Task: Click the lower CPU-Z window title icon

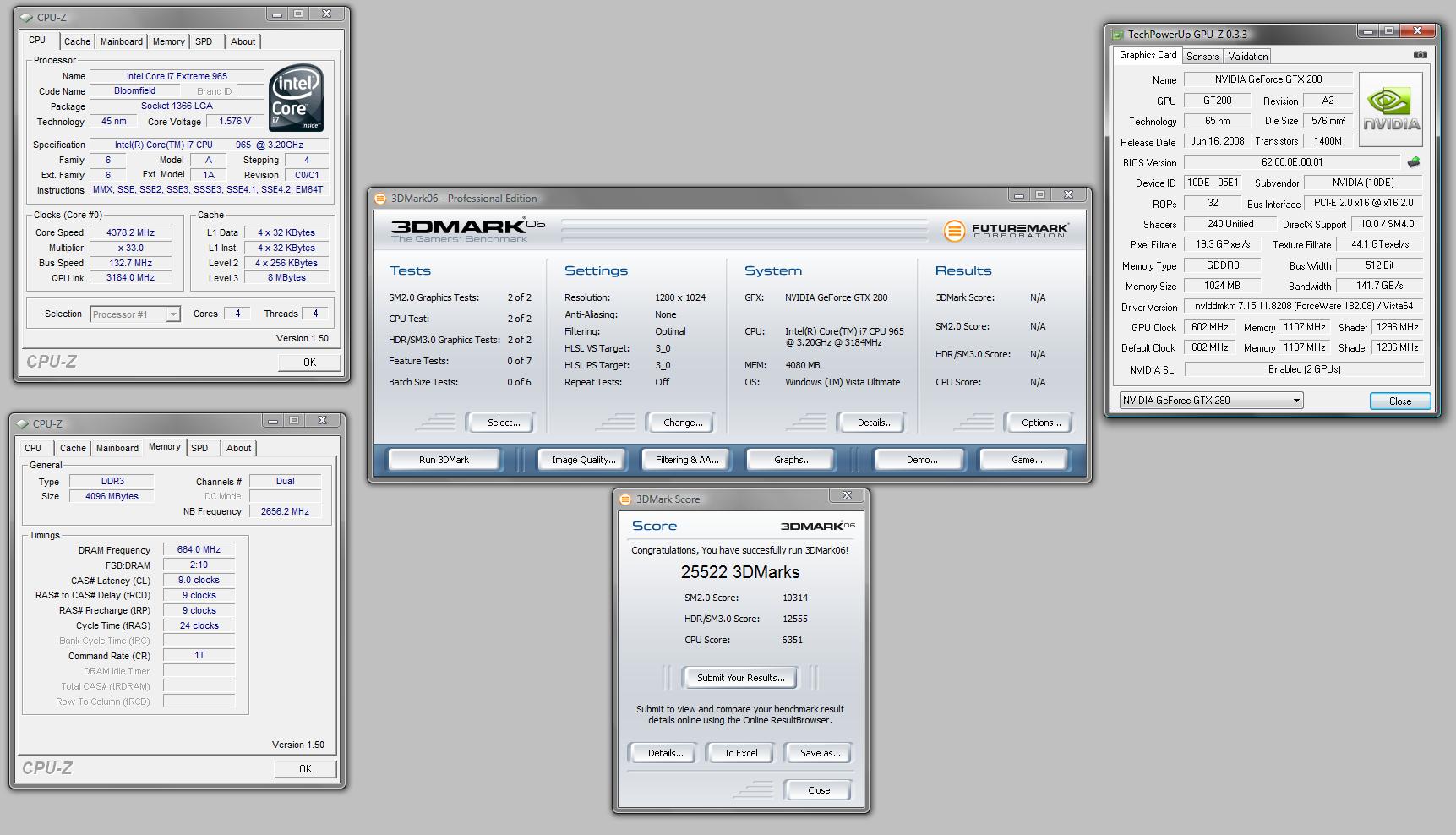Action: [x=23, y=423]
